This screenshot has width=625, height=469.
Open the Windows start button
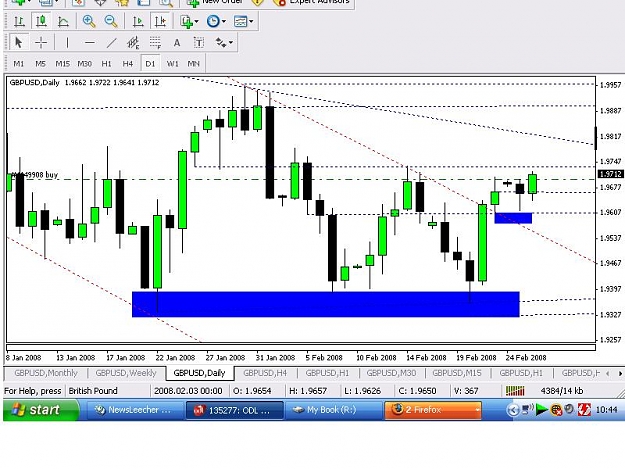click(41, 409)
